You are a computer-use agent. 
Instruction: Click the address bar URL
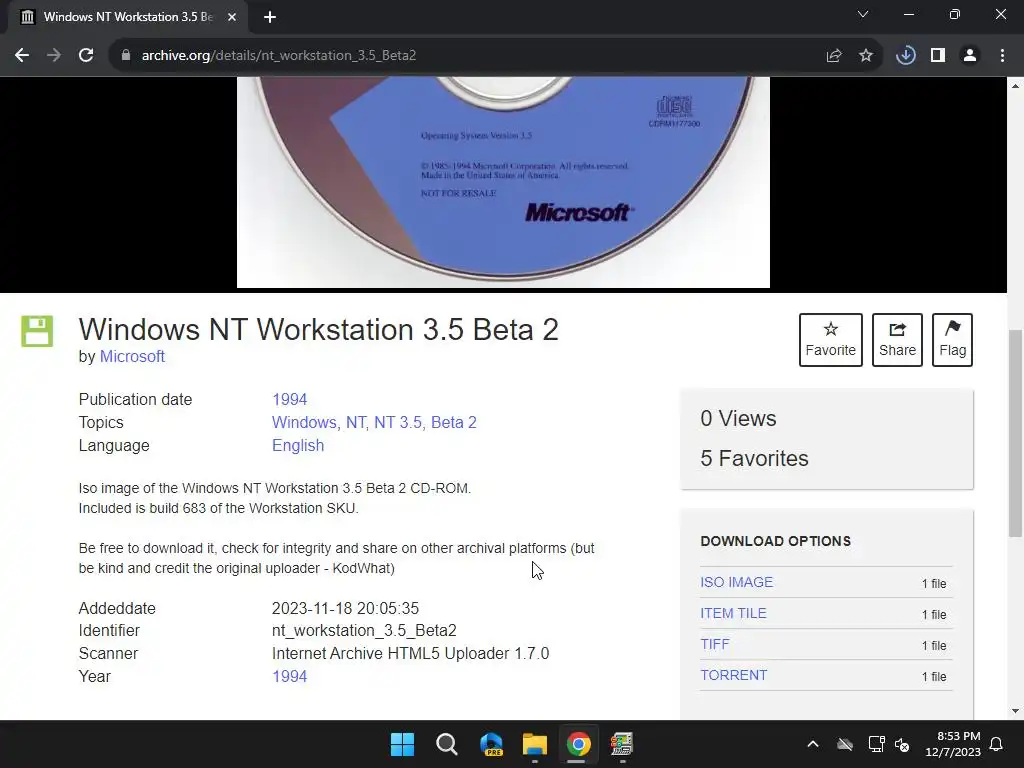[x=279, y=56]
